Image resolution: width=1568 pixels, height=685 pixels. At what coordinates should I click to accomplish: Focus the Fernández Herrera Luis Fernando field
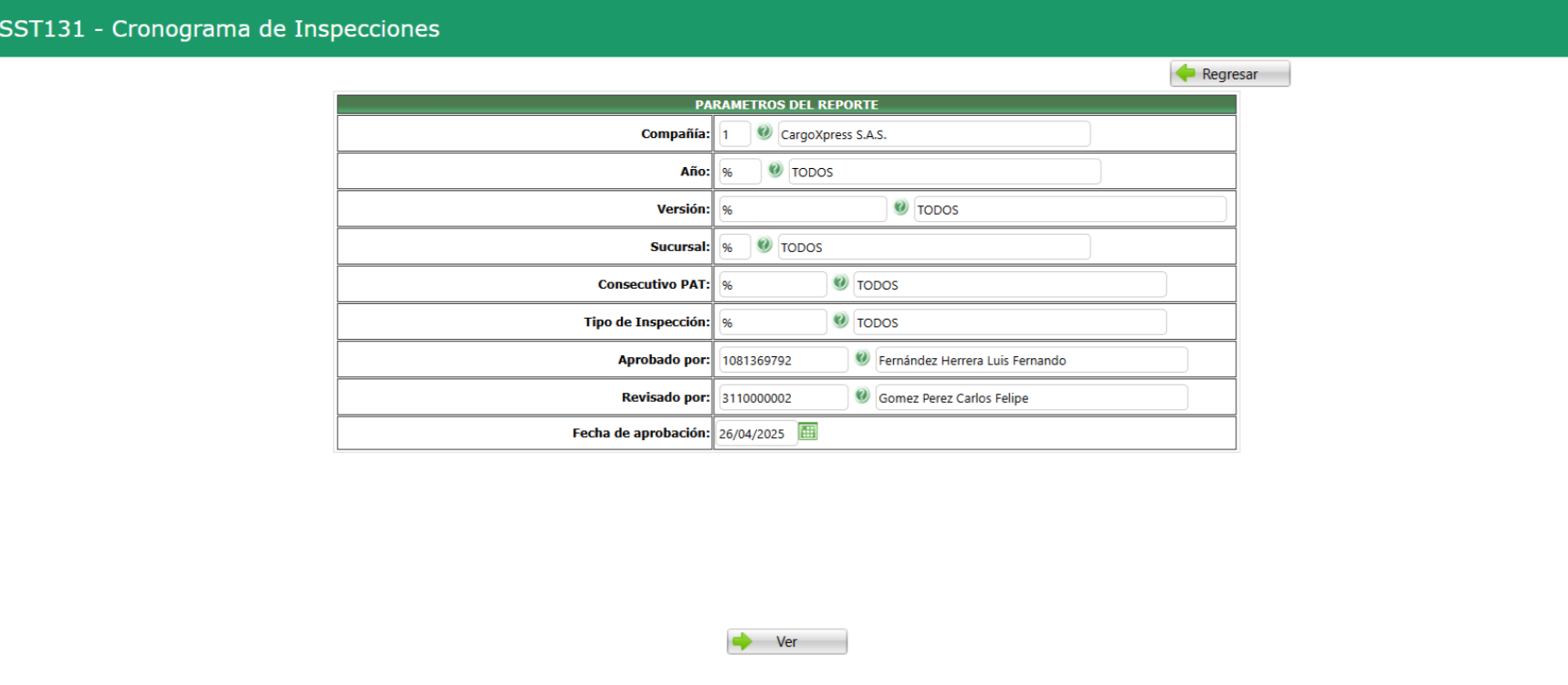coord(1032,360)
